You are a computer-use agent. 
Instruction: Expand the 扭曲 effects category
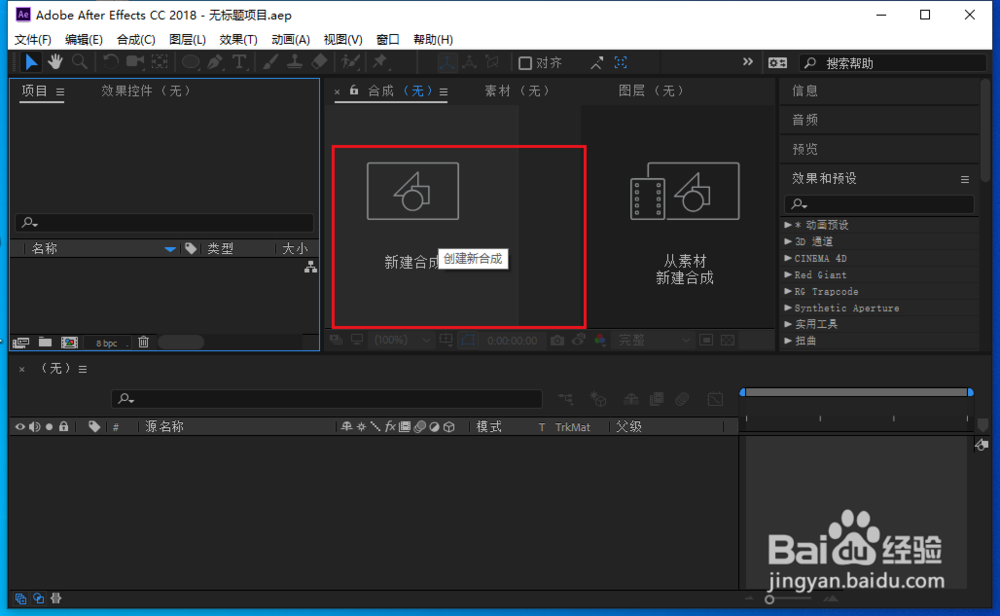tap(788, 341)
